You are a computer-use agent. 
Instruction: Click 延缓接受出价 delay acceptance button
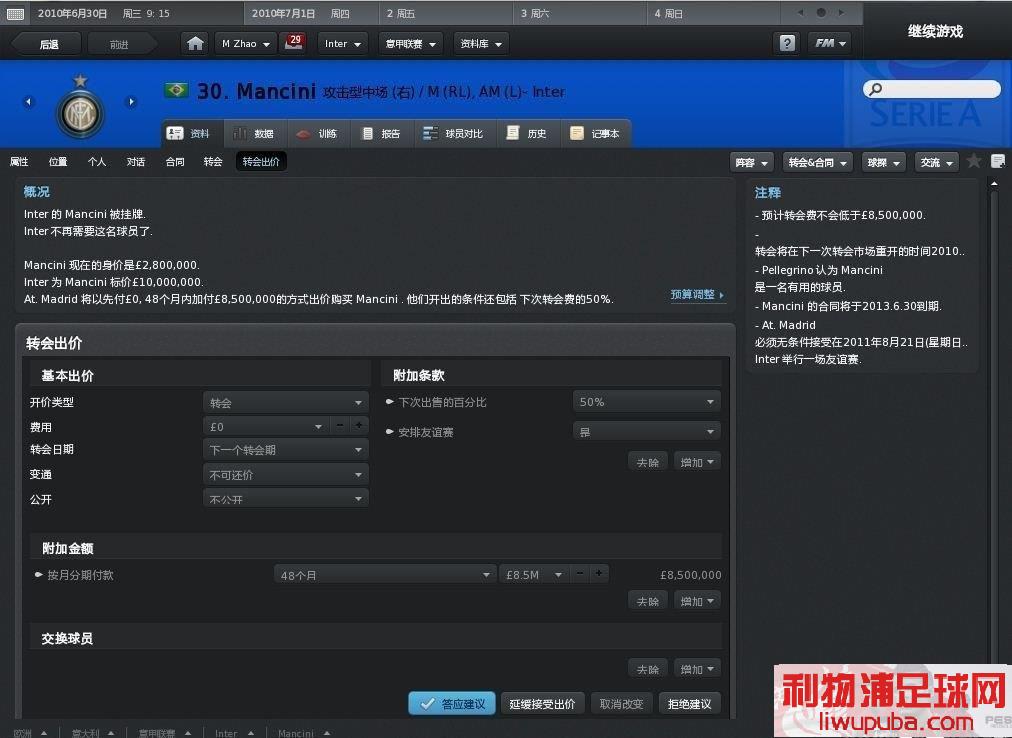[x=542, y=704]
